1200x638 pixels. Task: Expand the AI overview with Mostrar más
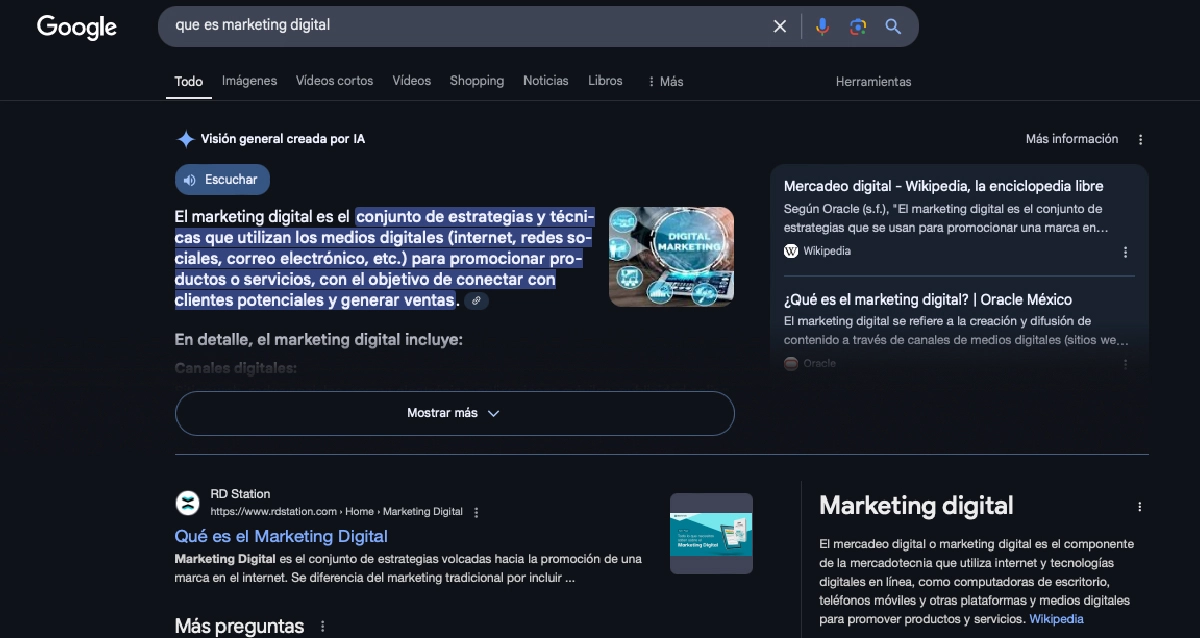point(455,413)
